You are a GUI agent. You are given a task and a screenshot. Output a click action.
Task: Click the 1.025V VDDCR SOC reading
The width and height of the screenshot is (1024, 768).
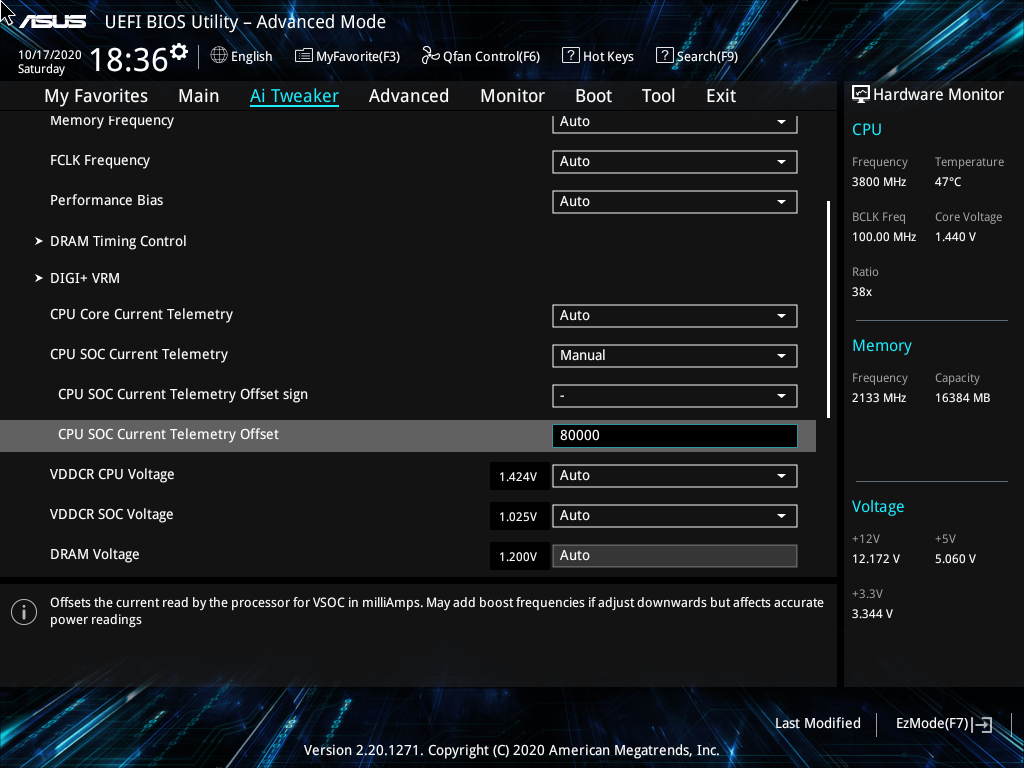click(519, 517)
